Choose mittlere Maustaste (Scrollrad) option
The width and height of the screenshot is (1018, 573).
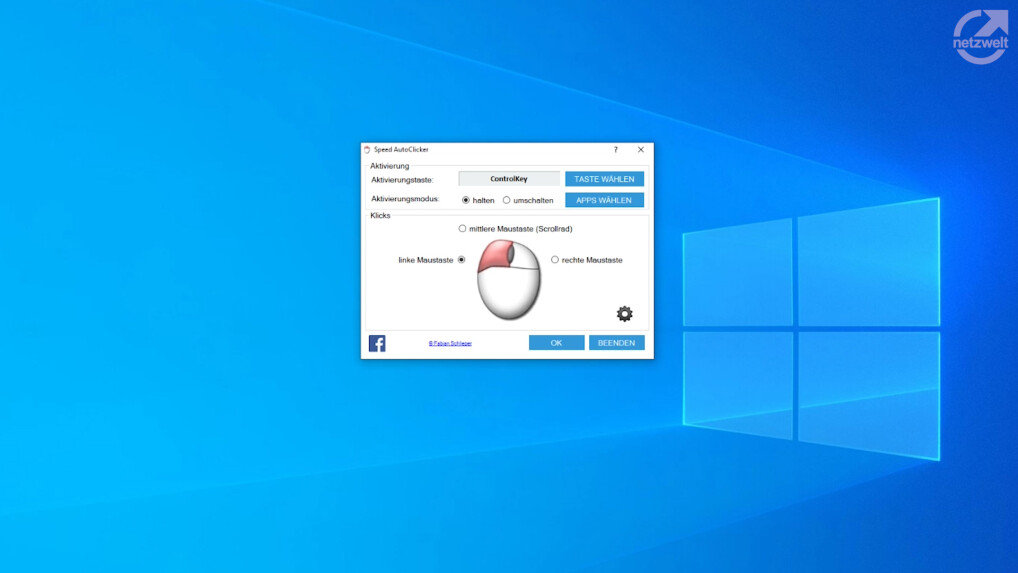[462, 229]
